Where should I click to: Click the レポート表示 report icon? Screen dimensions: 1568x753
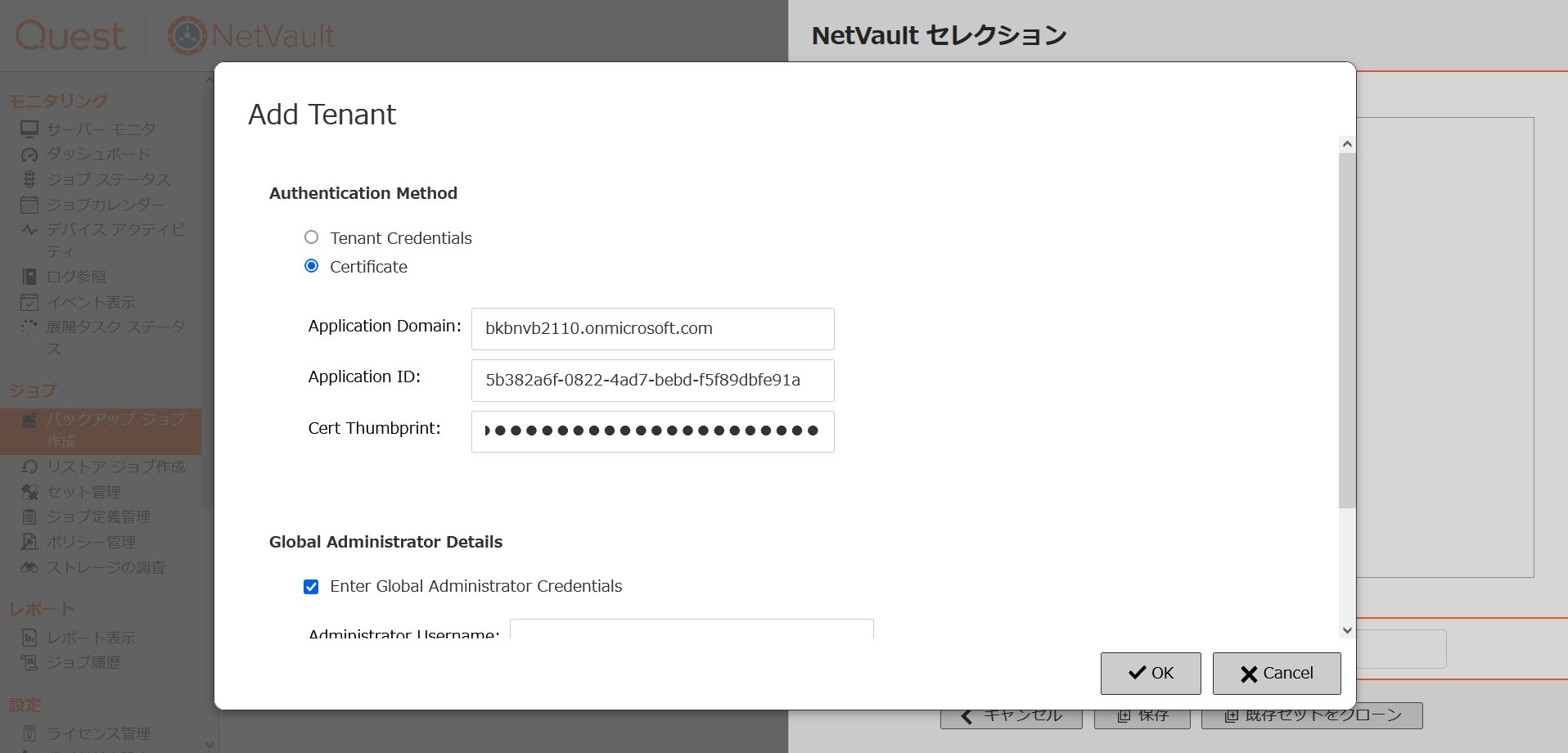(x=29, y=637)
